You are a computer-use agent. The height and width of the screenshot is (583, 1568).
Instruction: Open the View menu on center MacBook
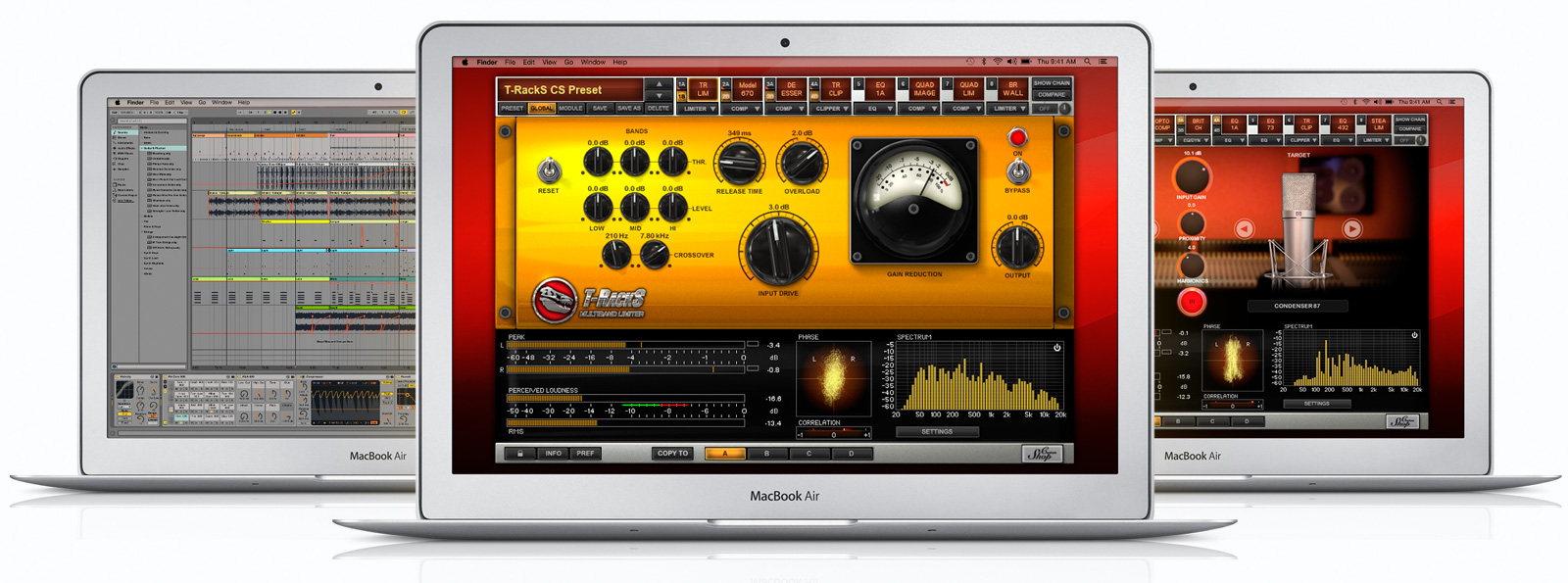pyautogui.click(x=550, y=62)
